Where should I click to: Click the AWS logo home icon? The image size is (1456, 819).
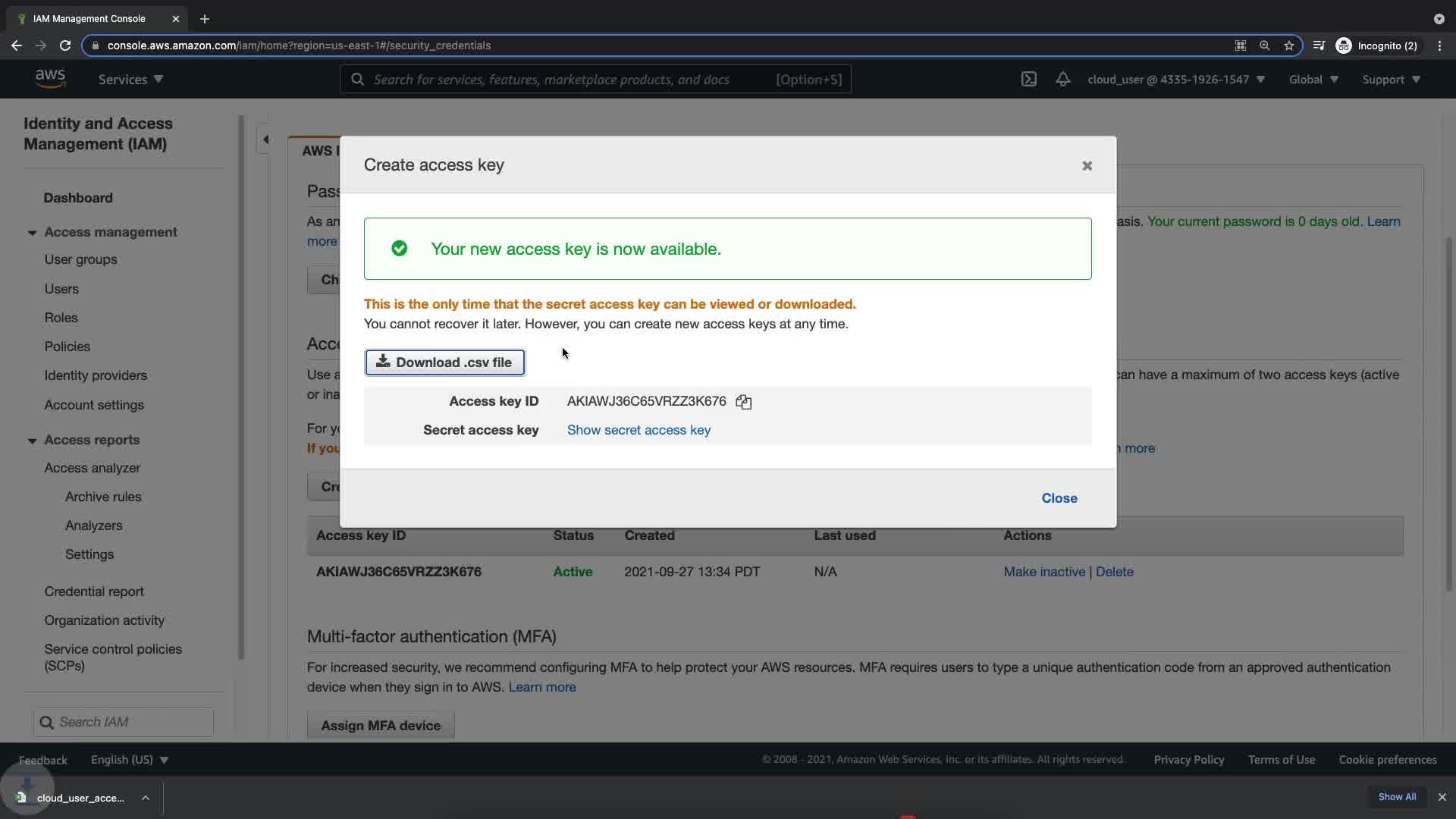50,79
